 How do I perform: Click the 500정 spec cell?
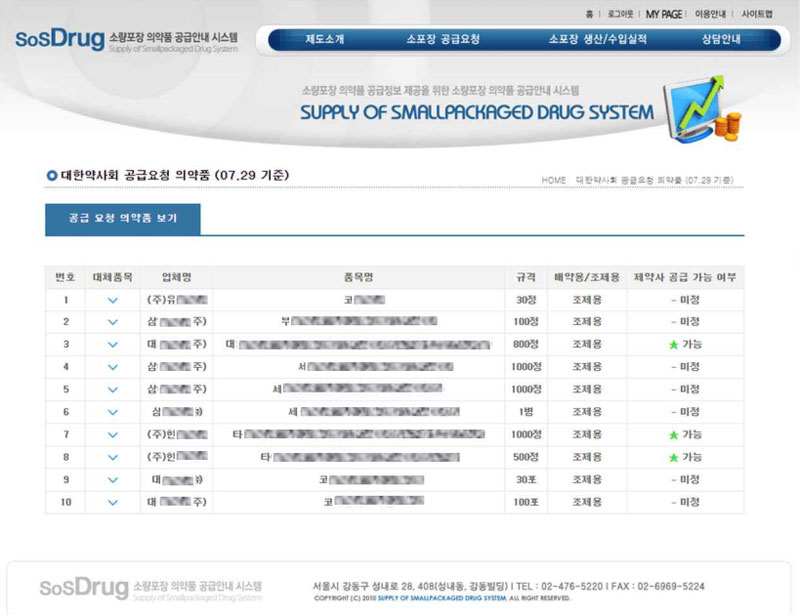[x=526, y=457]
